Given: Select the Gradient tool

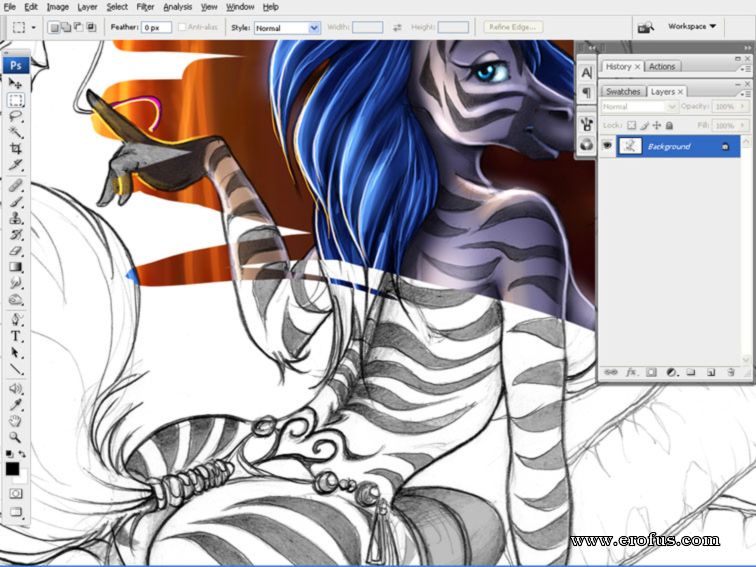Looking at the screenshot, I should (15, 267).
